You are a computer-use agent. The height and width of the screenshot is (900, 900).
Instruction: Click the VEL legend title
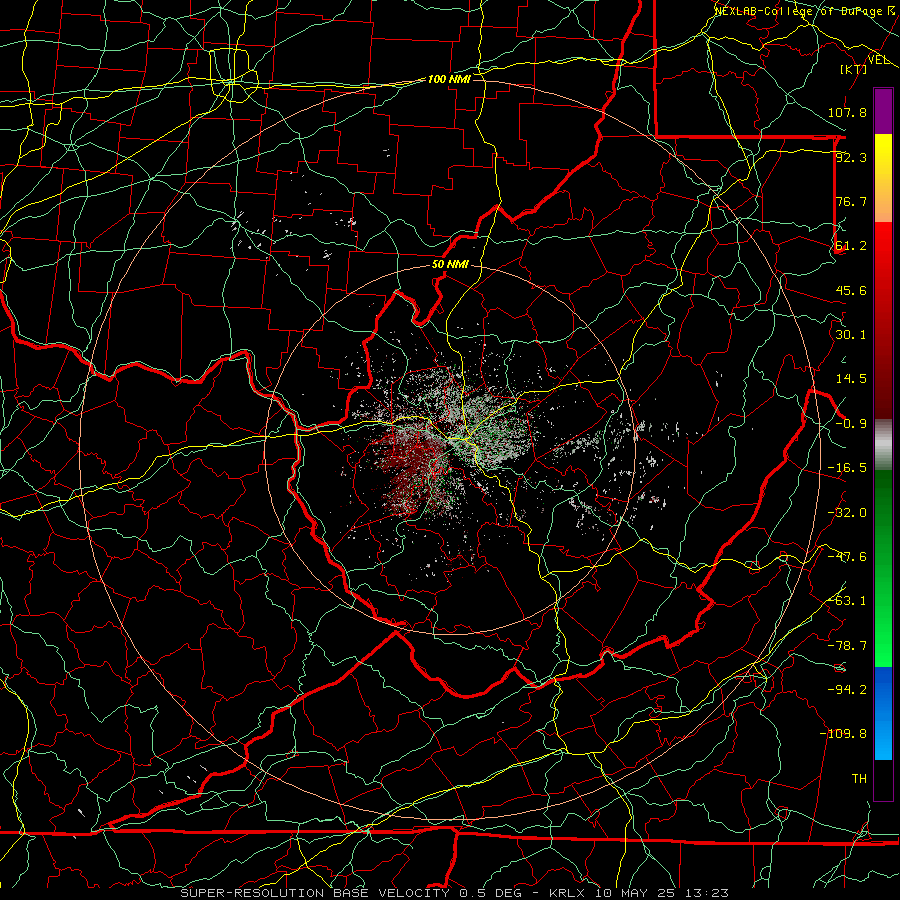tap(878, 60)
